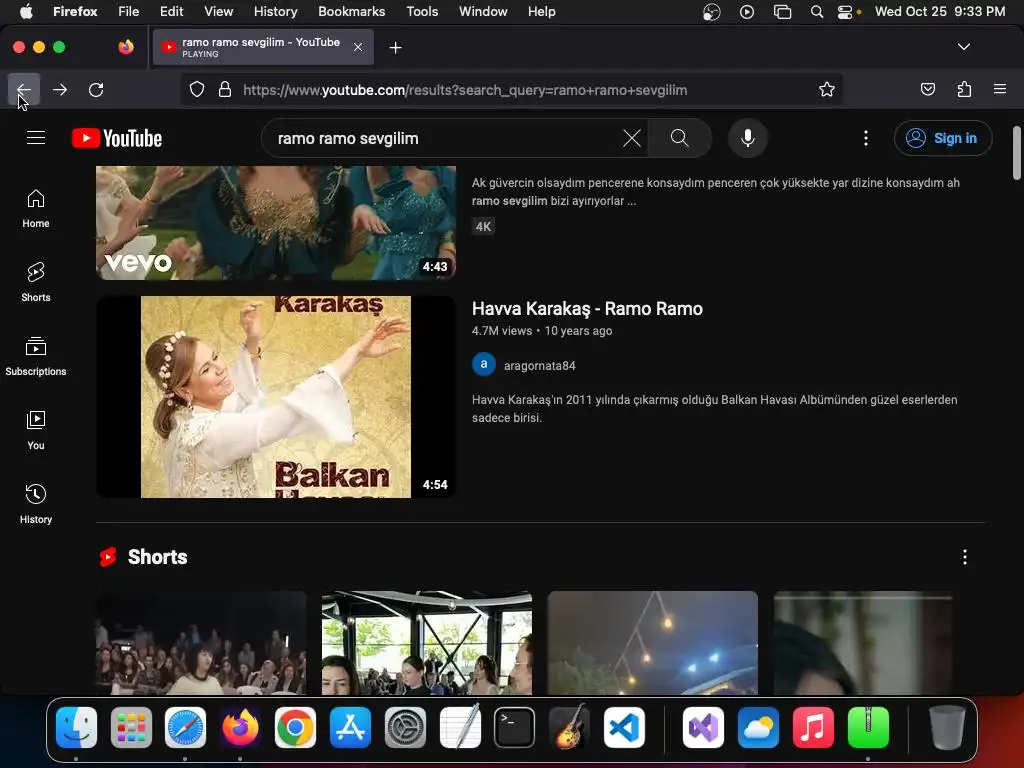
Task: Close the ramo ramo sevgilim tab
Action: (358, 47)
